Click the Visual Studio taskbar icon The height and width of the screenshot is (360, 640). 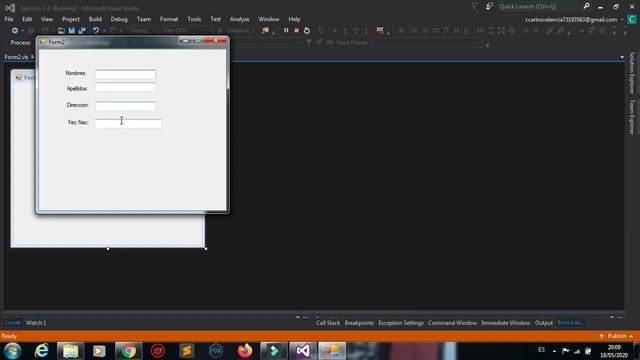(x=303, y=351)
